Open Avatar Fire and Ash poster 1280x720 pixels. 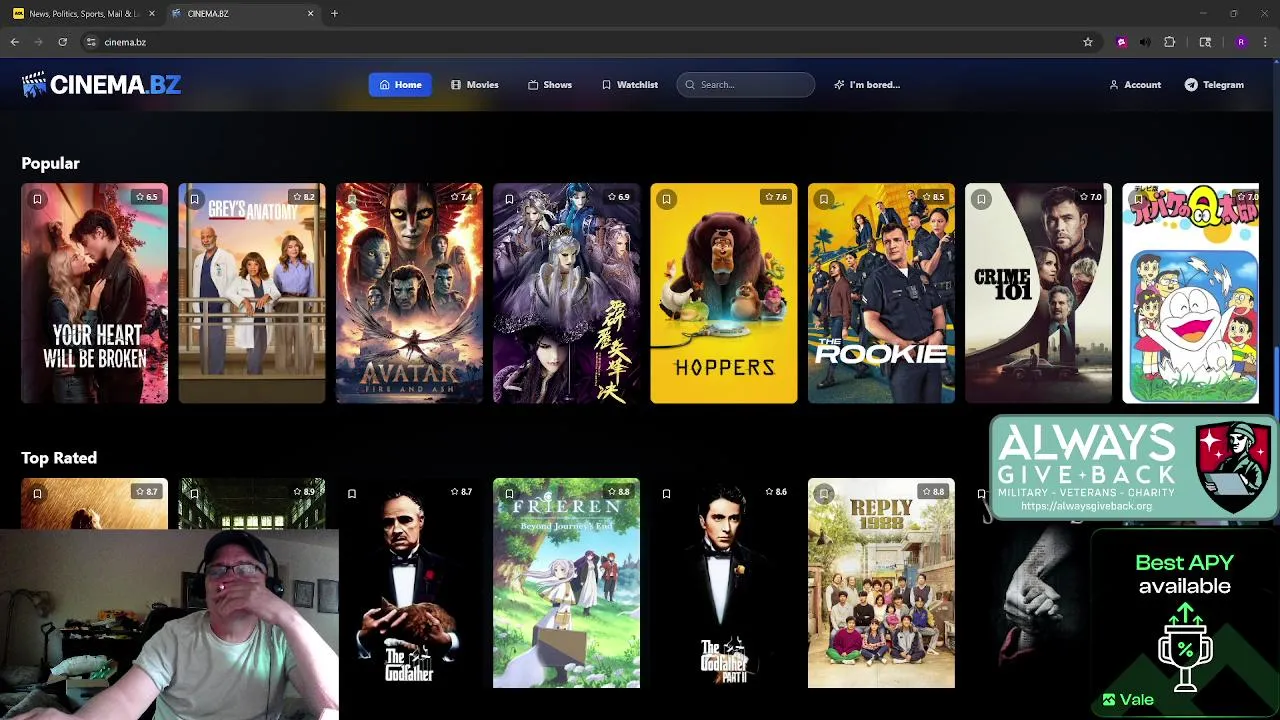[409, 293]
